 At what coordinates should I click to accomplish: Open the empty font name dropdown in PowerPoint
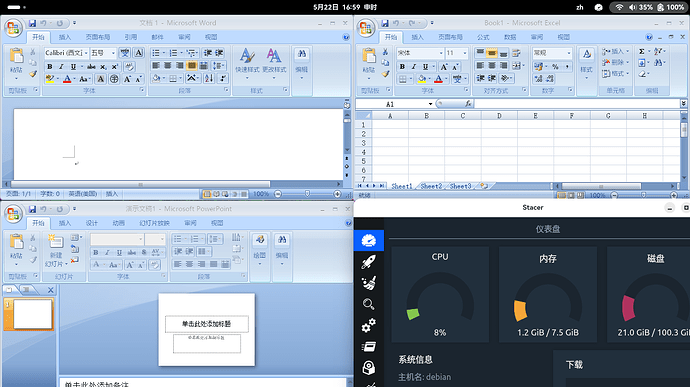click(x=141, y=239)
